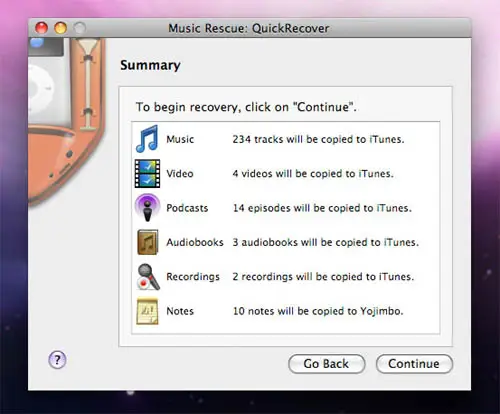Select the Recordings row label

point(193,277)
